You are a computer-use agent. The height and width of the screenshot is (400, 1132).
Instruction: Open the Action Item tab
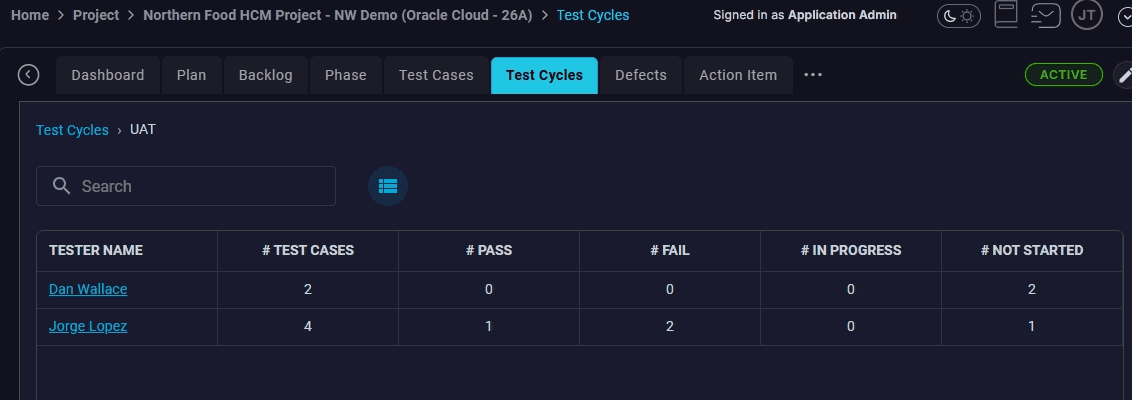click(x=738, y=75)
